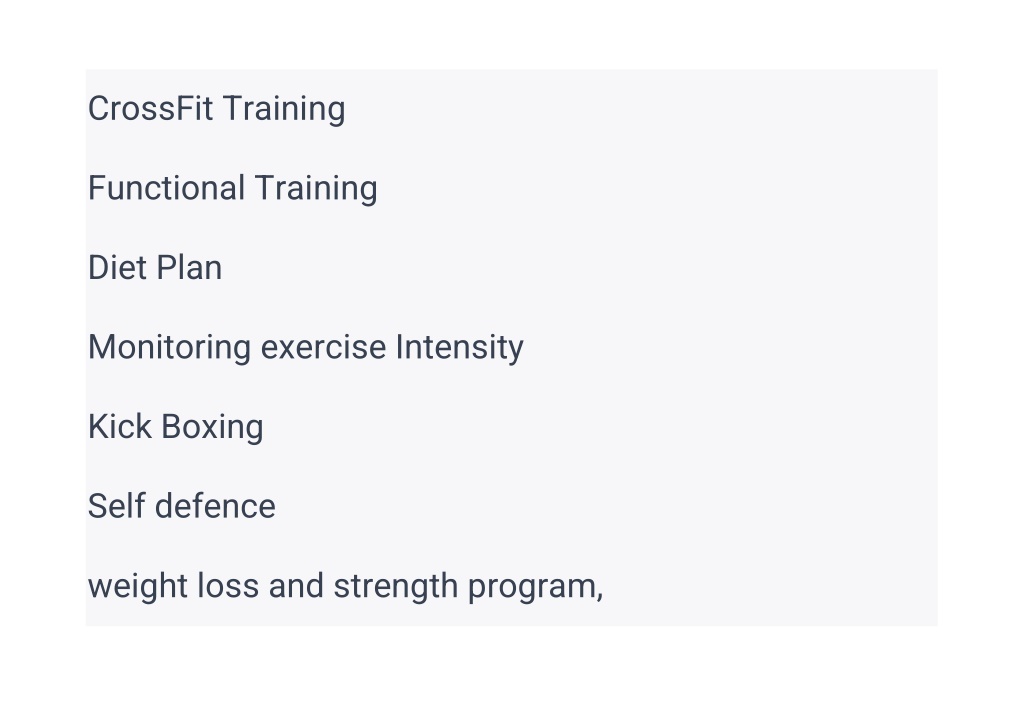Click the word exercise

click(x=323, y=347)
